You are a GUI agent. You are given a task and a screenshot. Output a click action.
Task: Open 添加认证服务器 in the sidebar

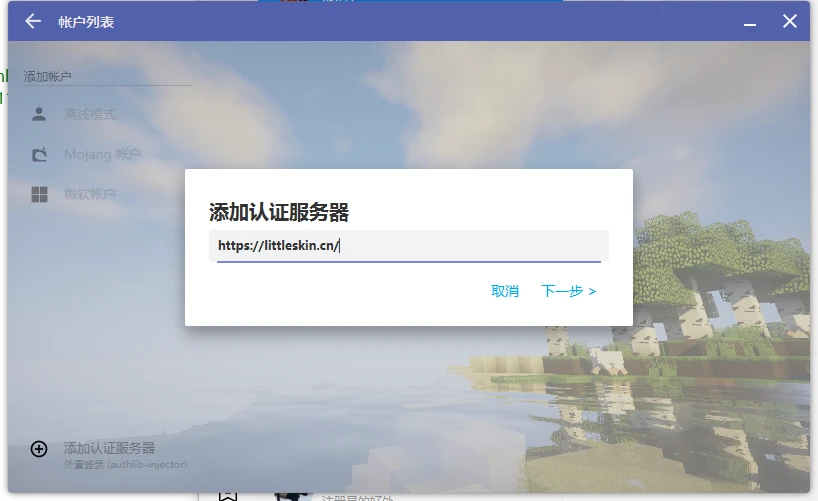[x=109, y=448]
